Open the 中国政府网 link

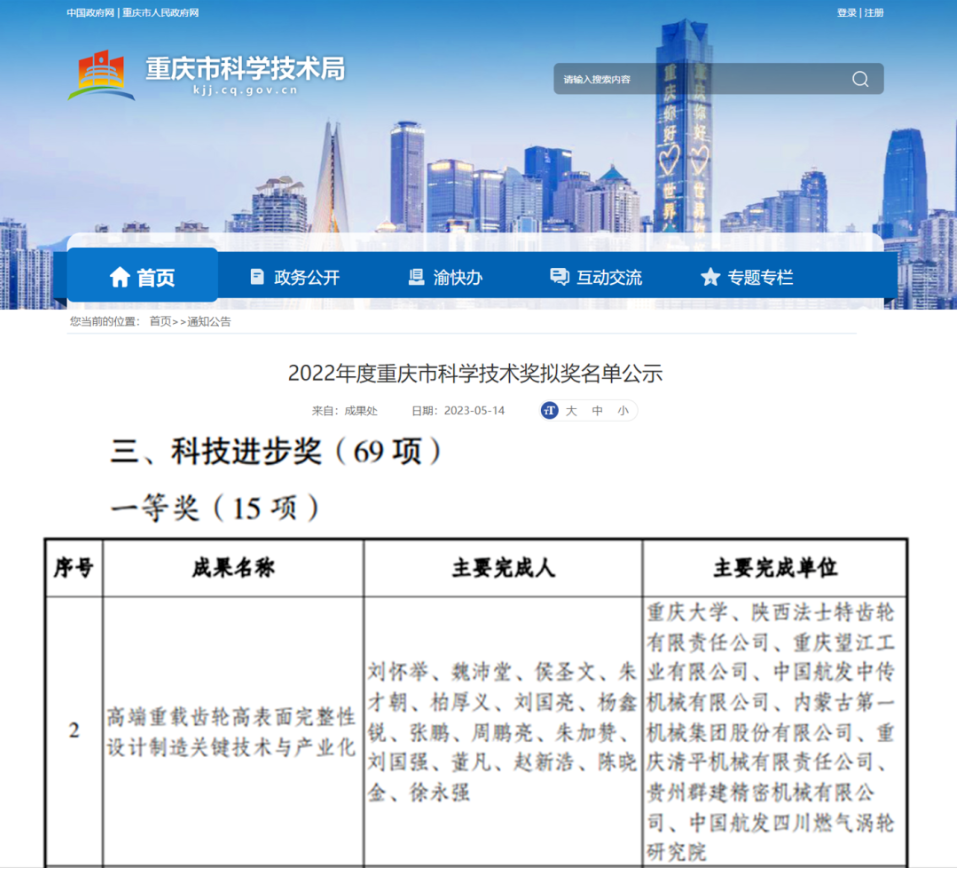click(x=90, y=13)
